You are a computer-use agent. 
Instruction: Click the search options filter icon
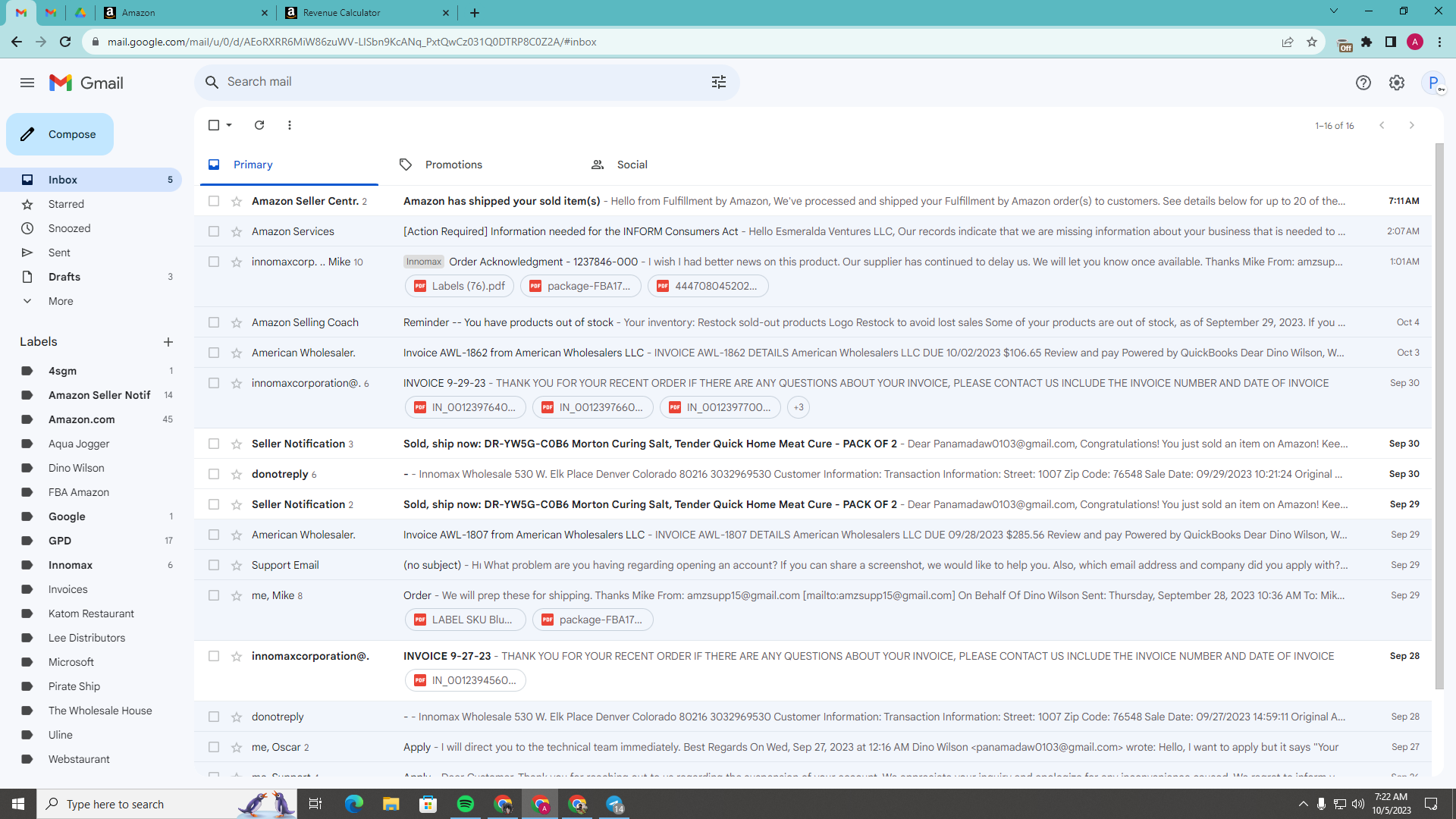719,82
